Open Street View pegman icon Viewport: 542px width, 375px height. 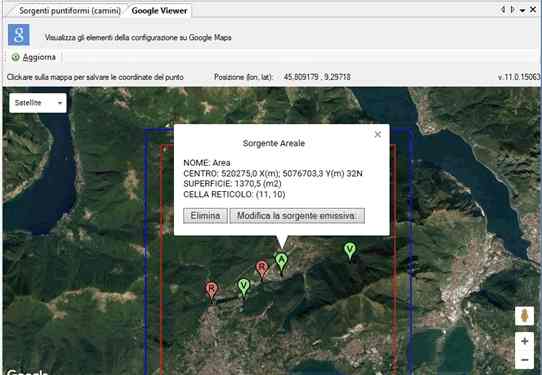(524, 316)
